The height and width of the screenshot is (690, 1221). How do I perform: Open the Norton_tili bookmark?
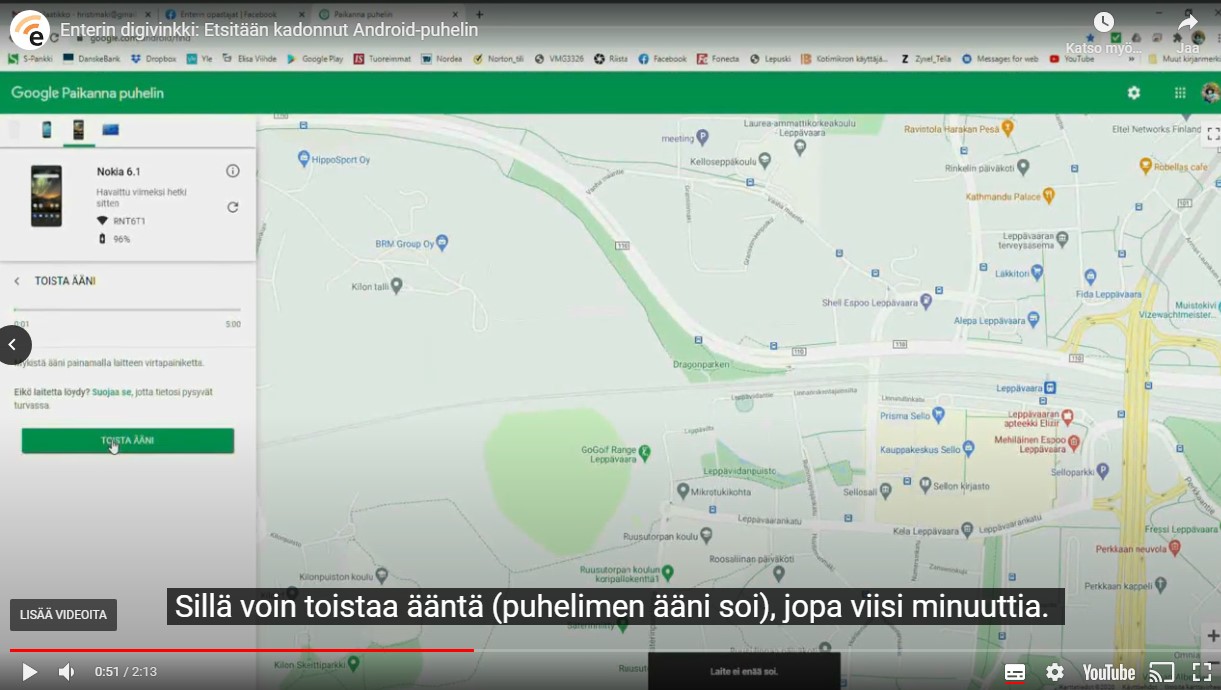(499, 59)
